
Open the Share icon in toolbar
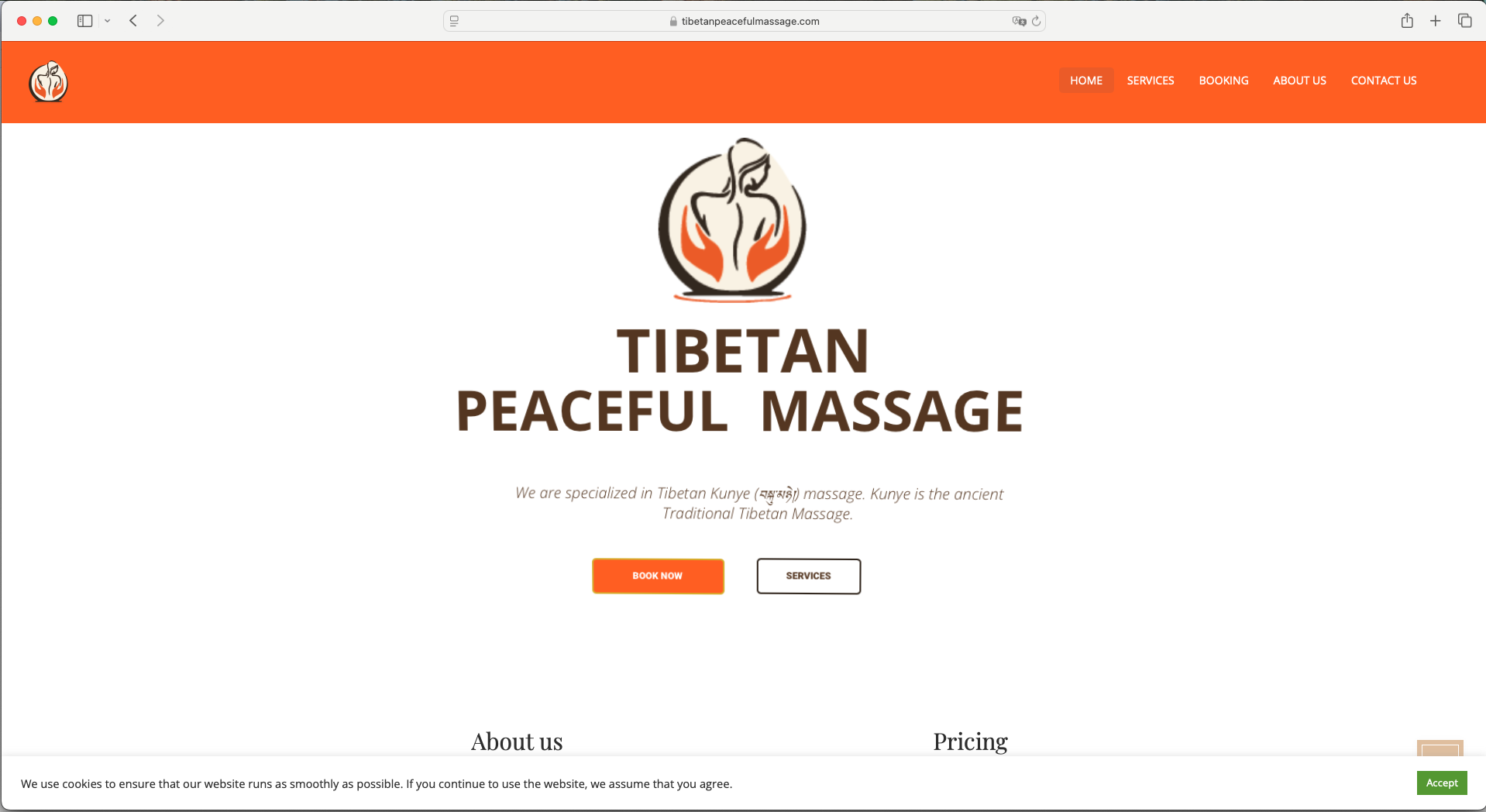tap(1407, 21)
